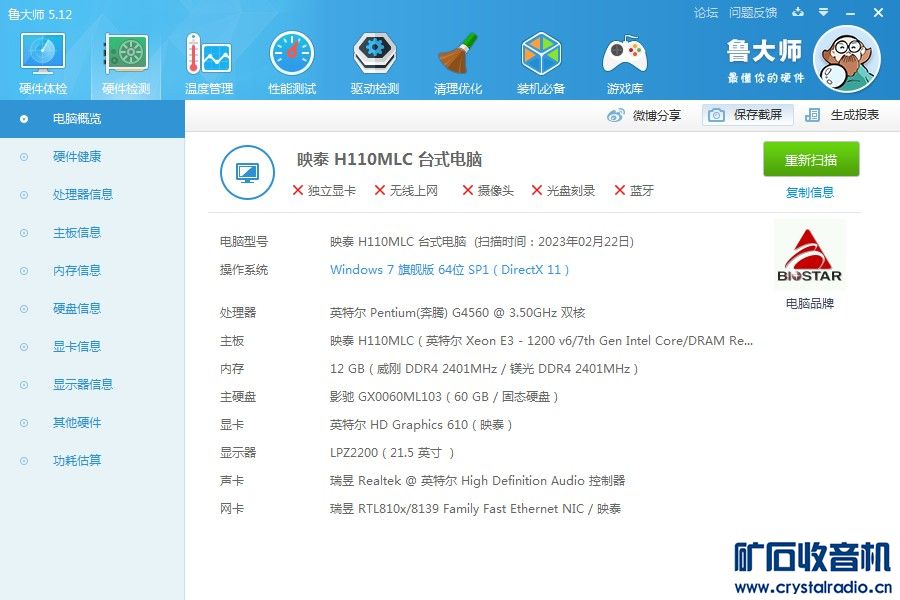This screenshot has height=600, width=900.
Task: Open 游戏库 game library controller icon
Action: (624, 63)
